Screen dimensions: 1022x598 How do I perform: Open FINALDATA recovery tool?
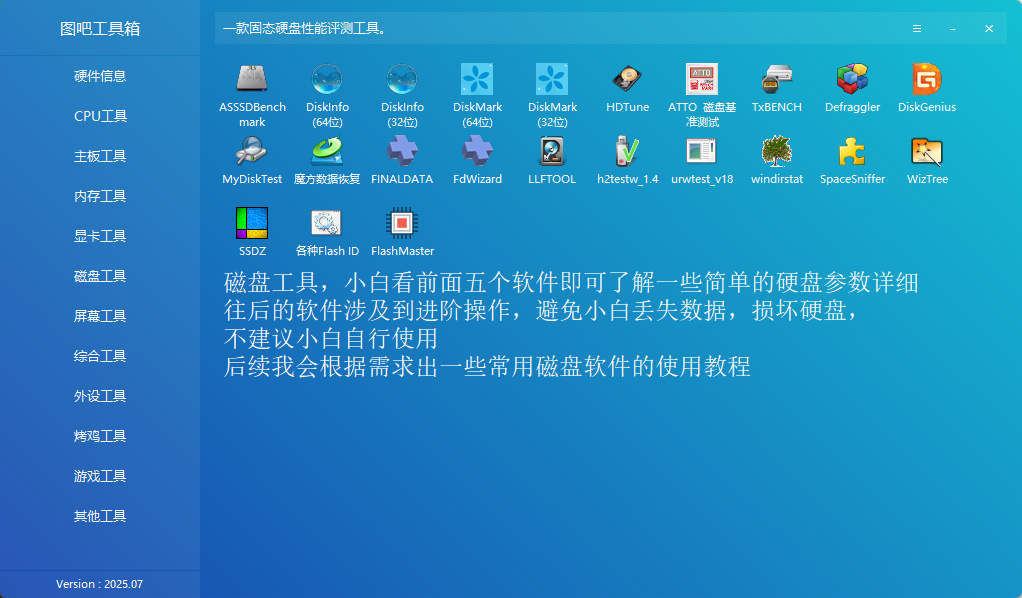(x=402, y=160)
